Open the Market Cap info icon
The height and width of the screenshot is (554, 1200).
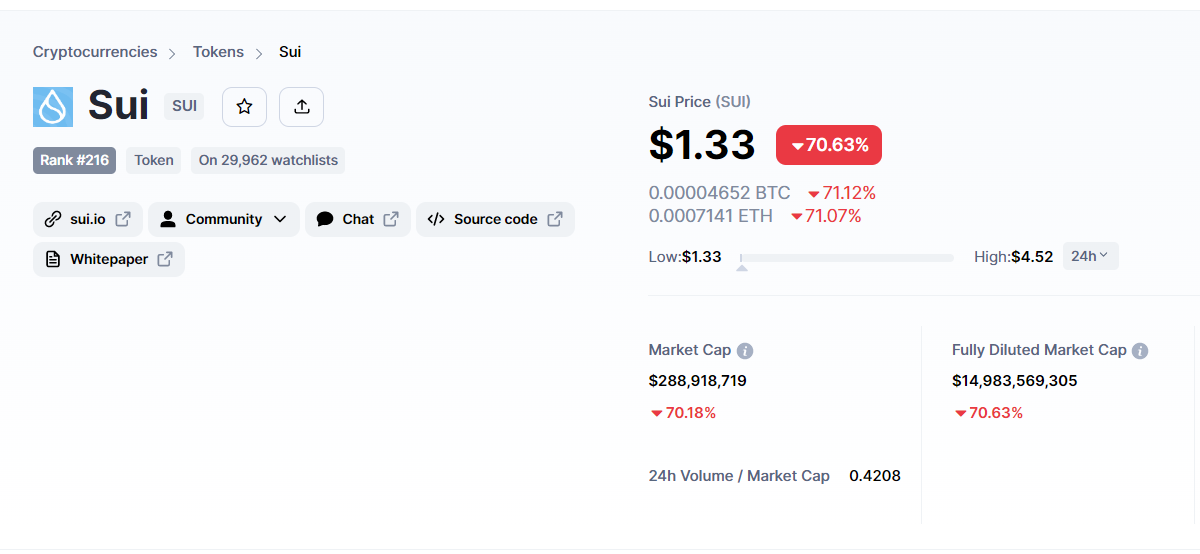745,351
